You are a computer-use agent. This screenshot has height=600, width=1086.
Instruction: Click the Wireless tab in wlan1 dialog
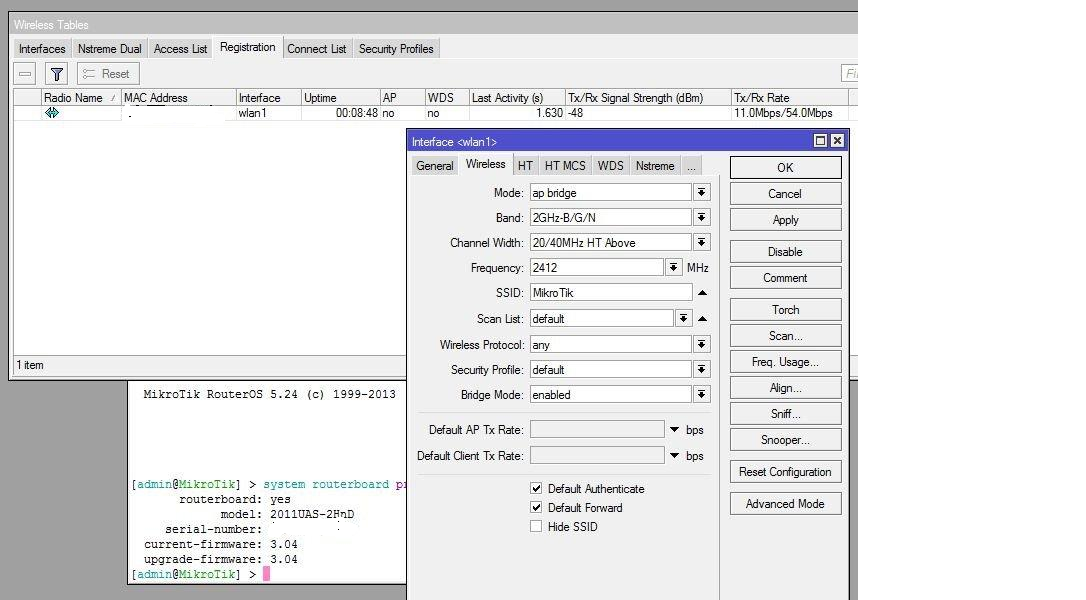click(486, 164)
